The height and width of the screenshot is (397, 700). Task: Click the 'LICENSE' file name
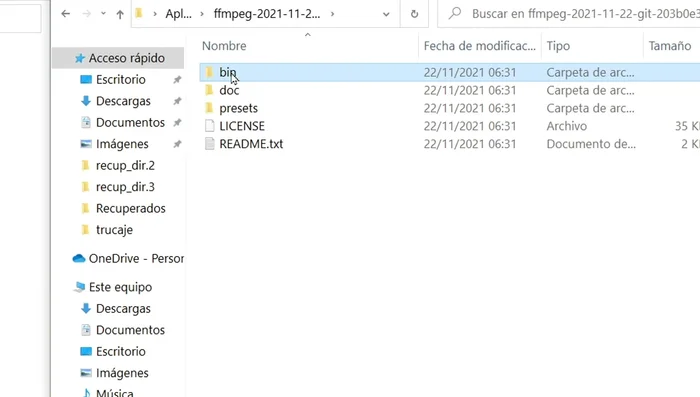click(x=242, y=126)
